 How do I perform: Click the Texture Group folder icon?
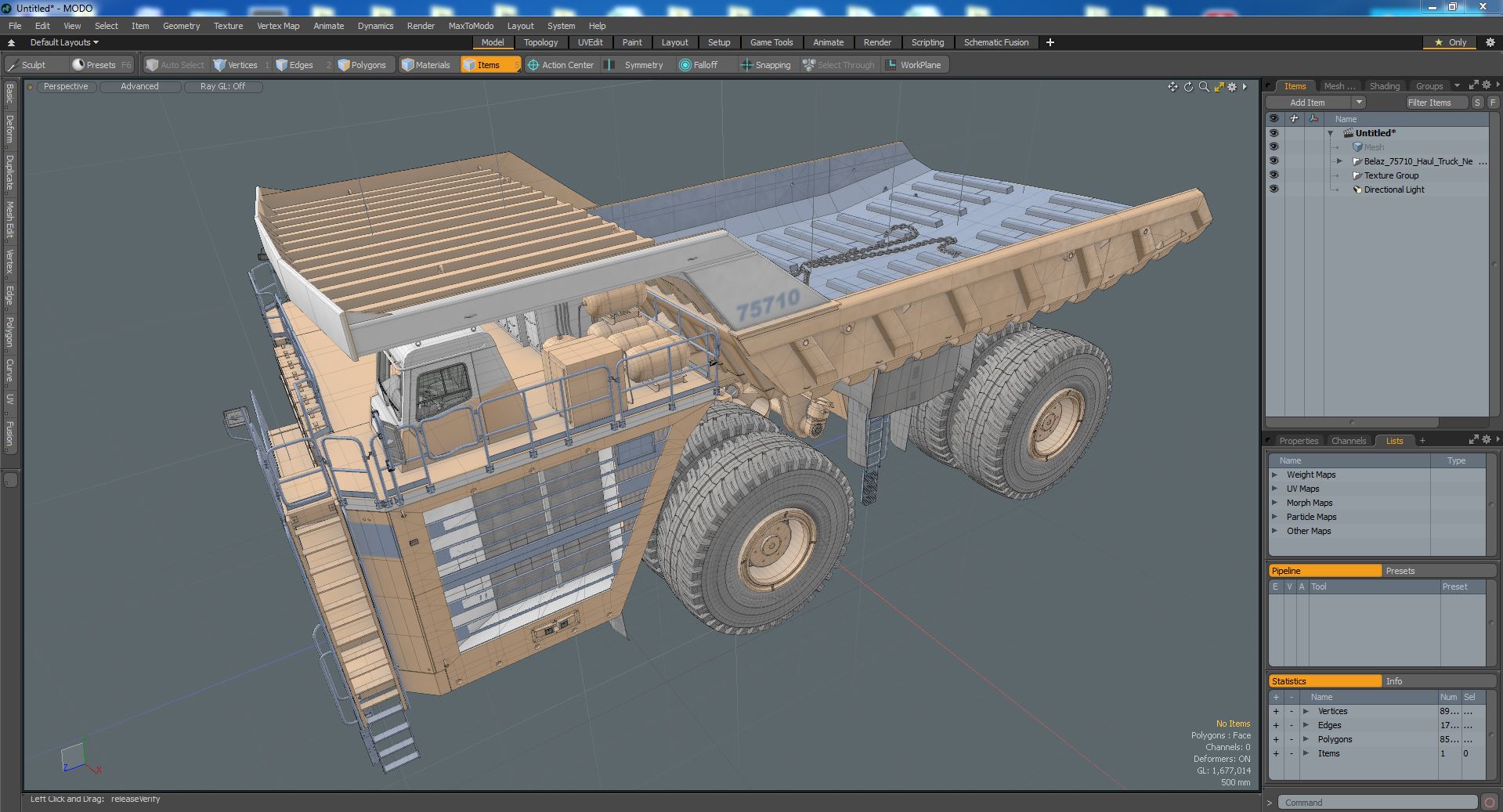point(1357,175)
